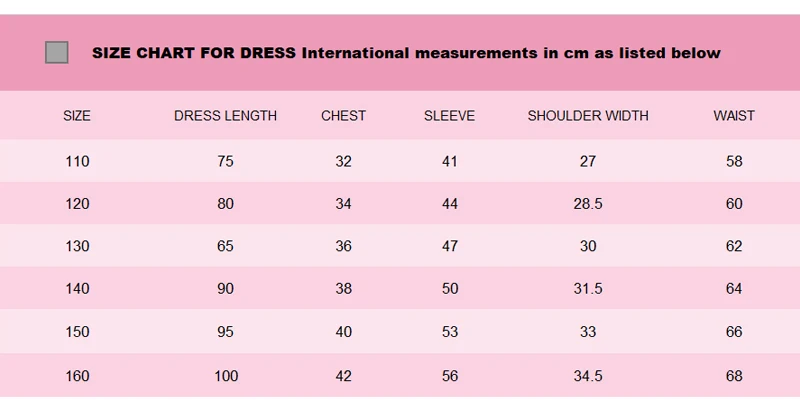Click shoulder width value 28.5
This screenshot has width=800, height=417.
click(x=588, y=204)
